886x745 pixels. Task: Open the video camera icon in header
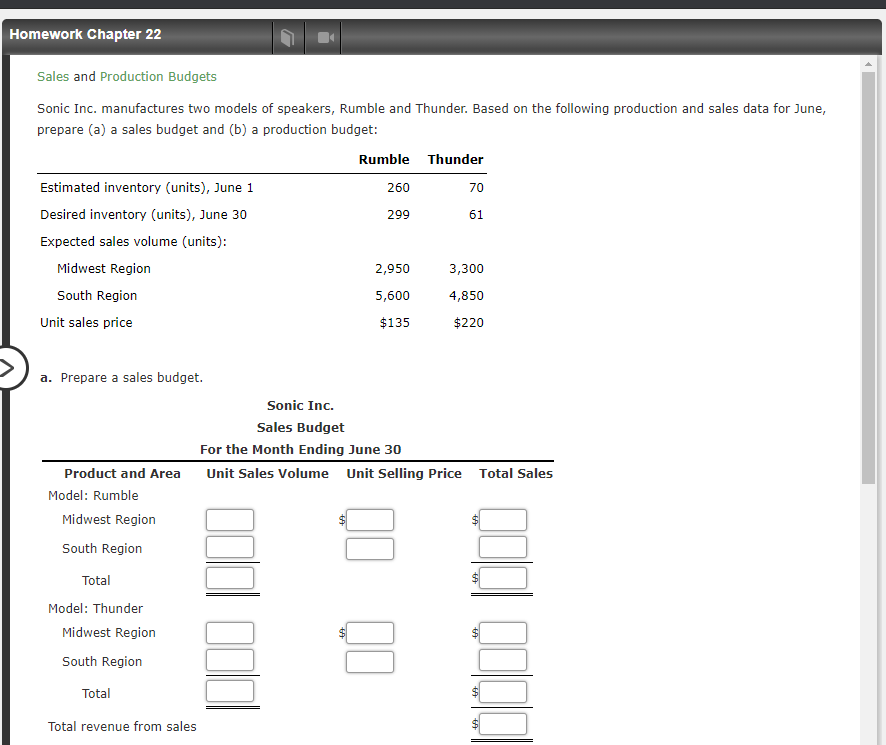325,38
